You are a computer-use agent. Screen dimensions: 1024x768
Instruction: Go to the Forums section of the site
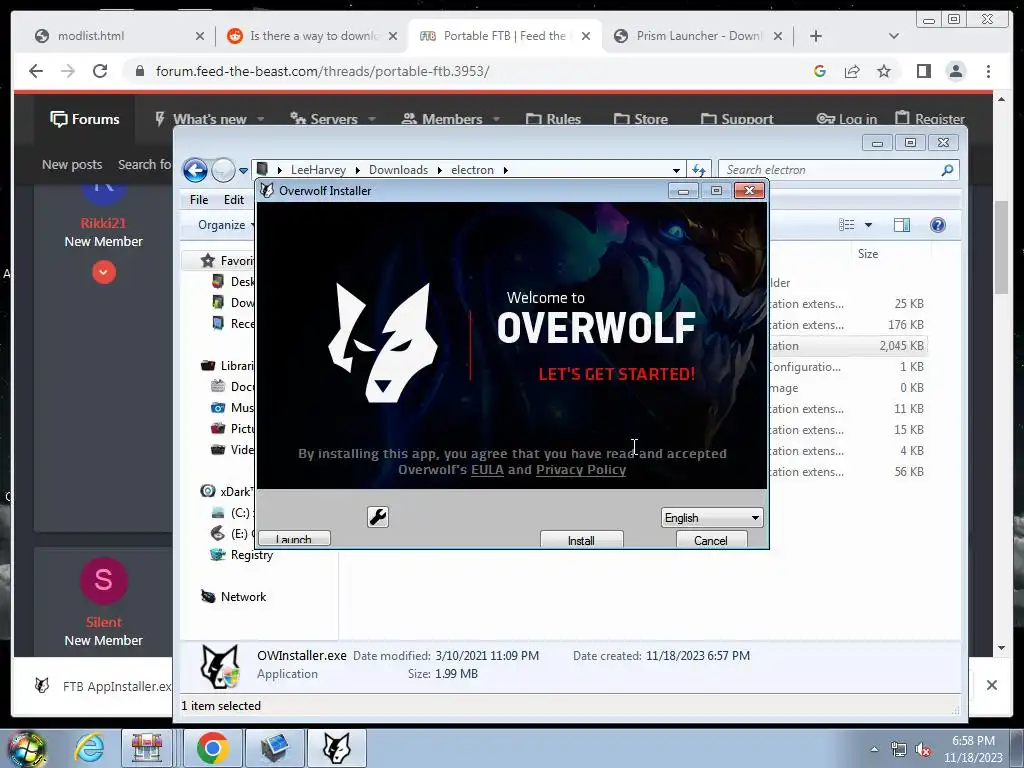point(85,119)
